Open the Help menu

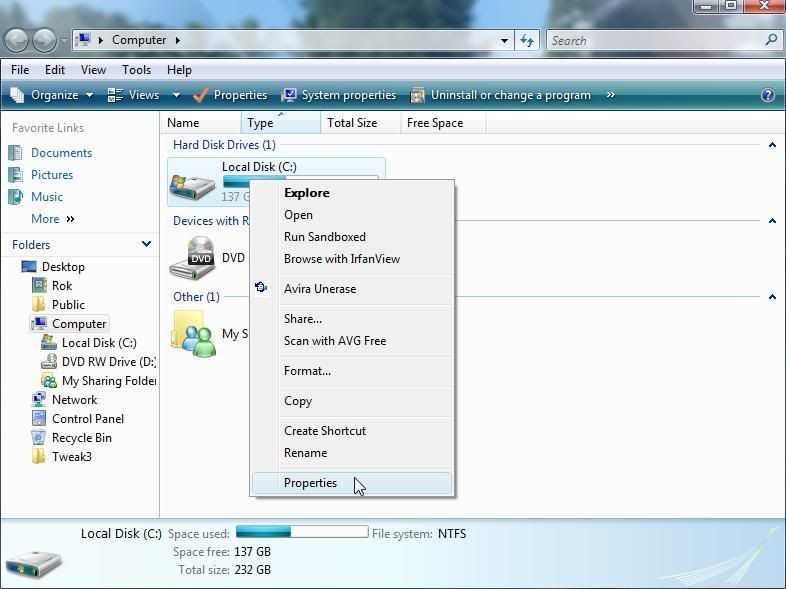[179, 70]
